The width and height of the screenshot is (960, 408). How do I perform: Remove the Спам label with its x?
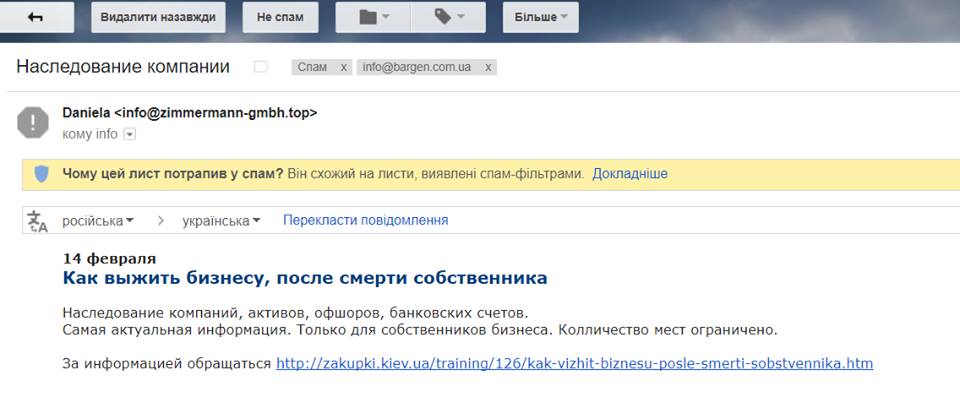[x=344, y=67]
